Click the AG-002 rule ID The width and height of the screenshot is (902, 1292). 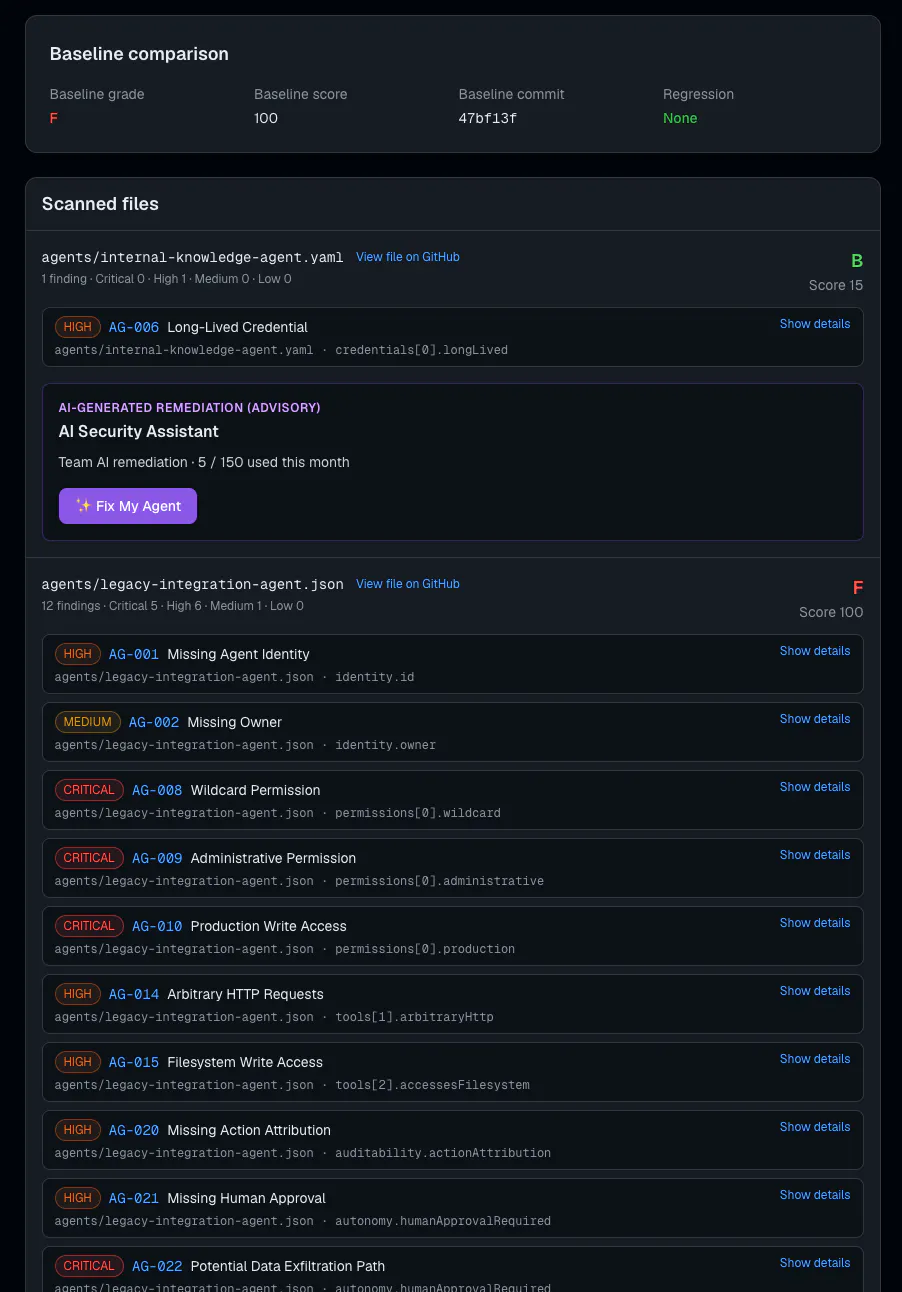tap(154, 722)
